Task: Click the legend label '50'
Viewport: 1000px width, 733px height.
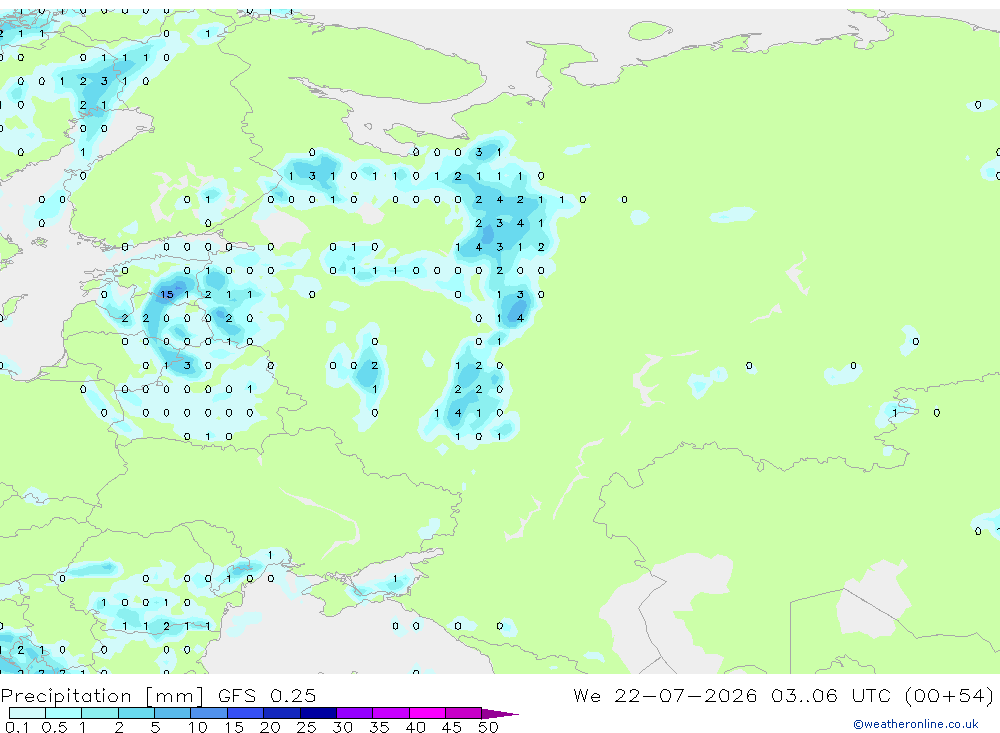Action: (488, 727)
